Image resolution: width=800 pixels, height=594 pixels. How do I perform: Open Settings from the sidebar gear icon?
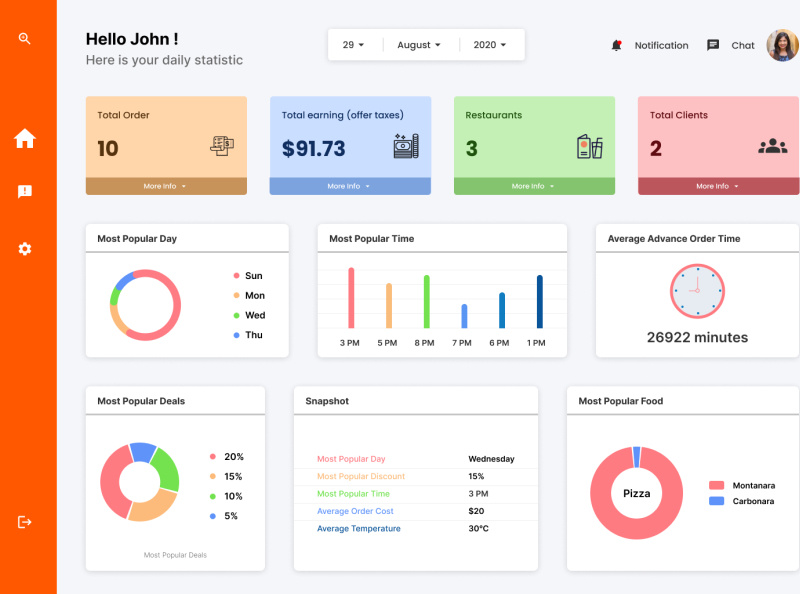pos(24,248)
